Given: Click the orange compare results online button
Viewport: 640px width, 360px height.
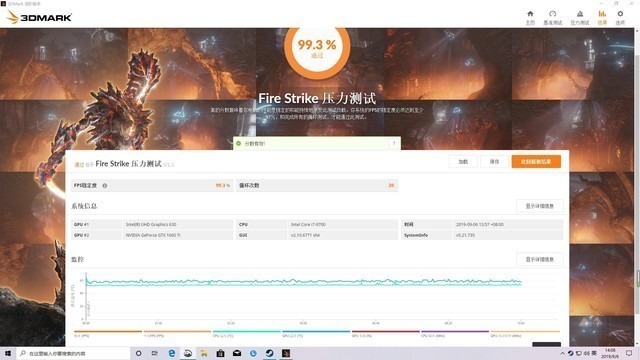Looking at the screenshot, I should click(536, 162).
